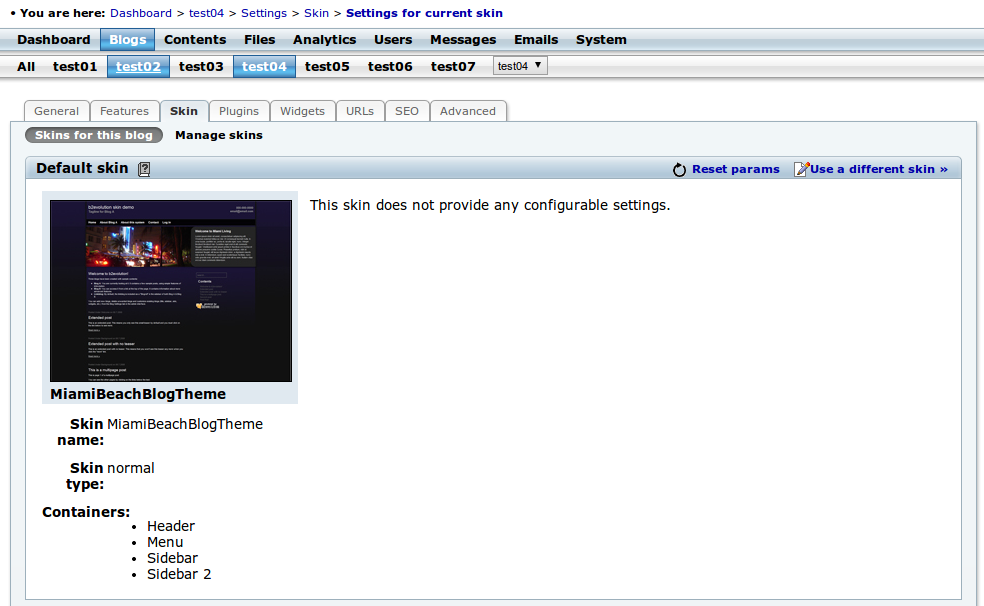This screenshot has height=606, width=984.
Task: Select blog test01
Action: coord(75,66)
